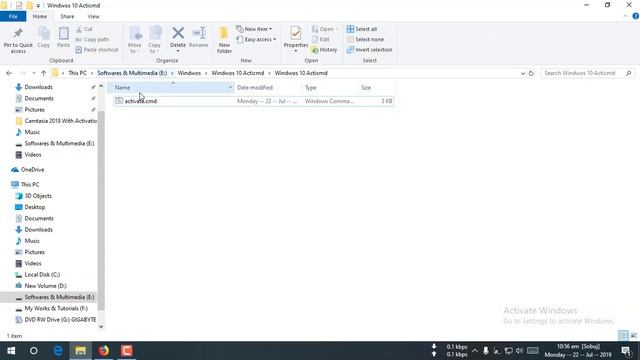Open New Volume (D:)
This screenshot has height=360, width=640.
pyautogui.click(x=45, y=286)
